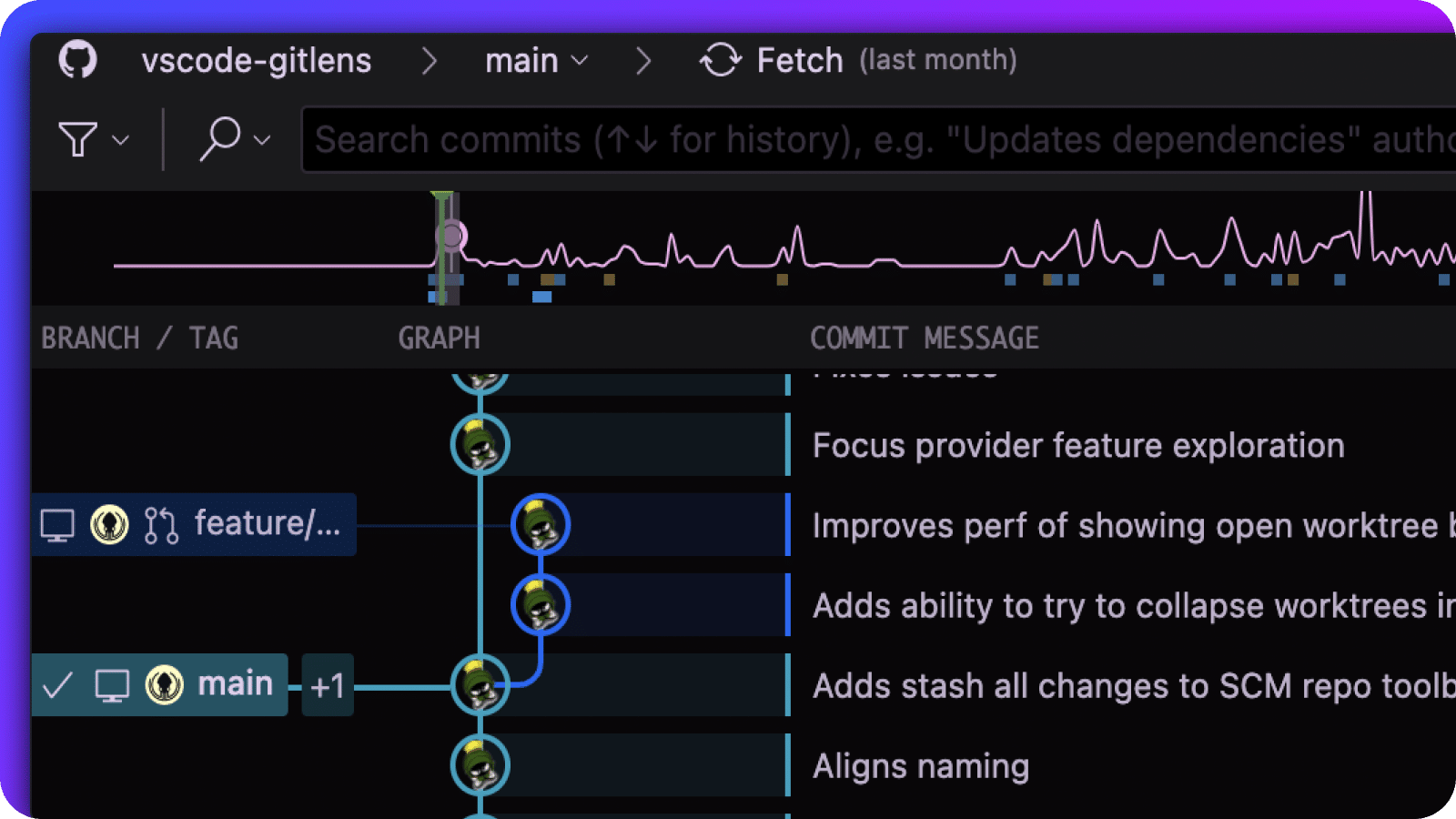
Task: Open the graph filter funnel icon
Action: click(x=77, y=140)
